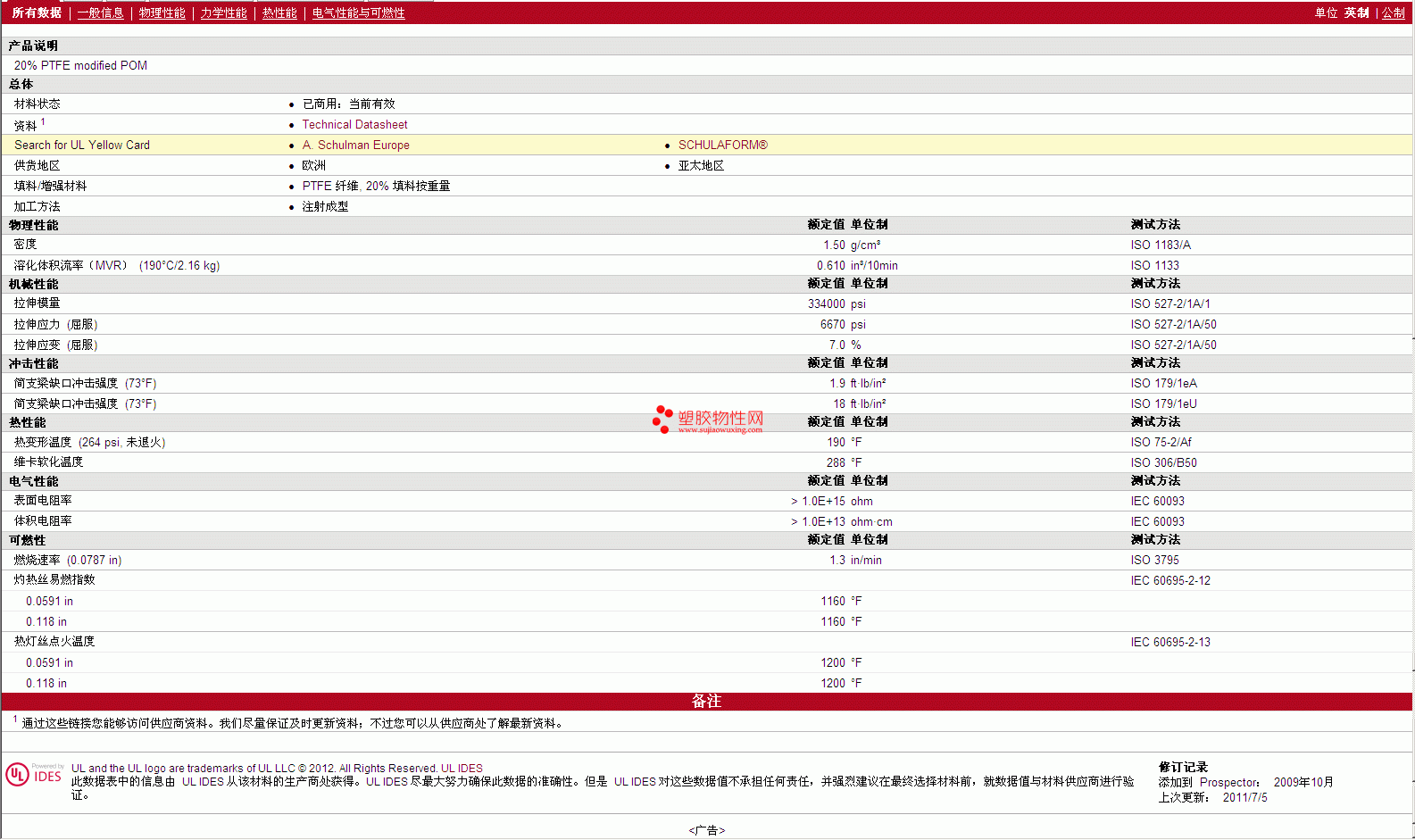Image resolution: width=1415 pixels, height=840 pixels.
Task: Click the 注射成型 processing method entry
Action: point(325,207)
